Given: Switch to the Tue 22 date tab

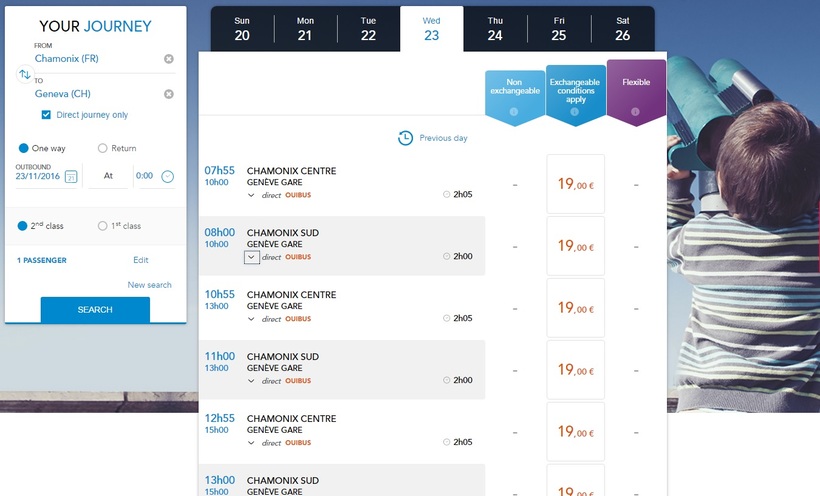Looking at the screenshot, I should click(368, 28).
